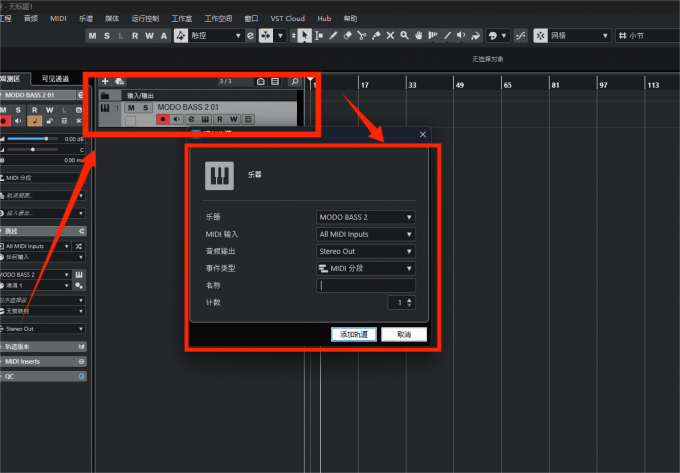This screenshot has width=680, height=473.
Task: Click the Find Tracks search icon
Action: pos(295,81)
